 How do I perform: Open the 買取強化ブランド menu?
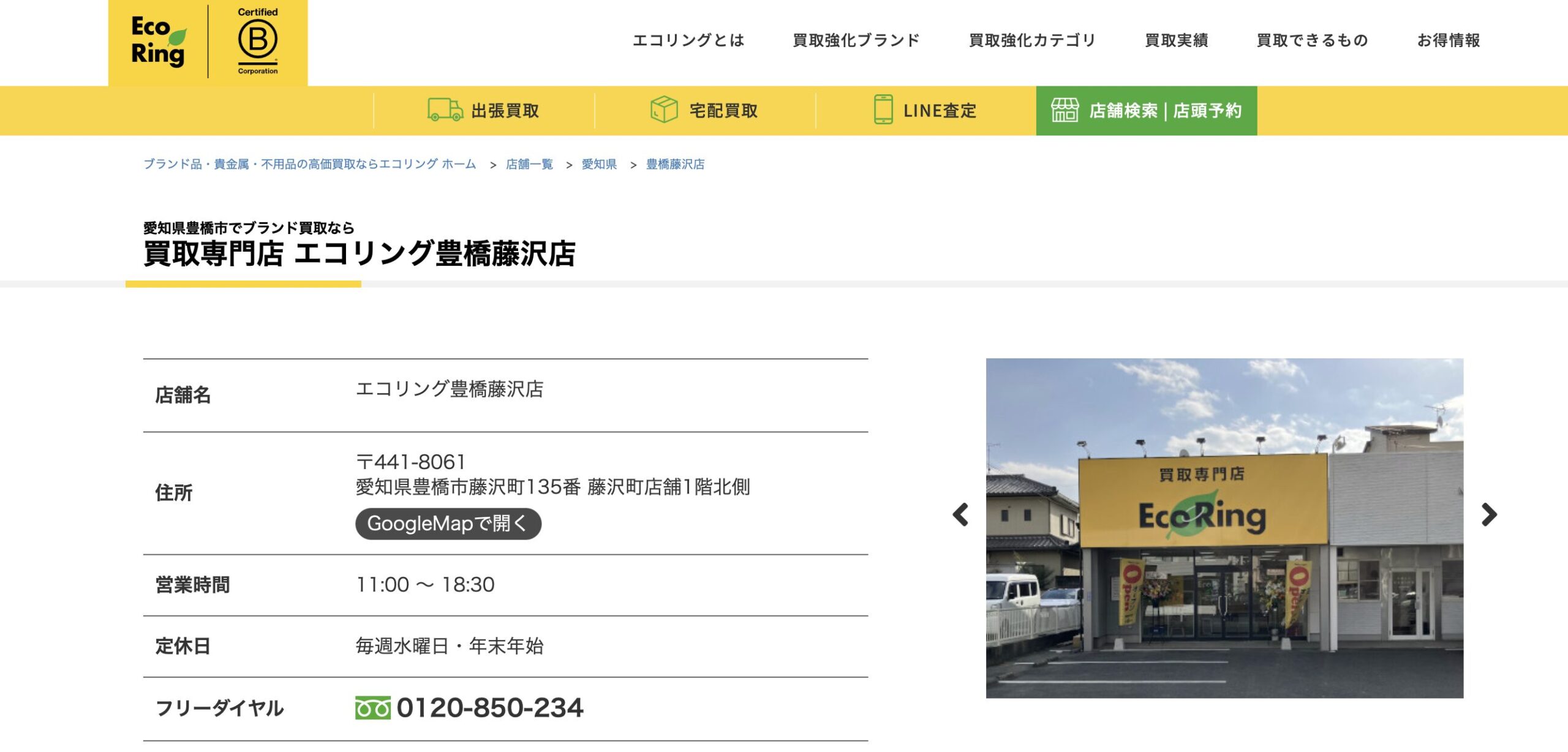tap(856, 40)
